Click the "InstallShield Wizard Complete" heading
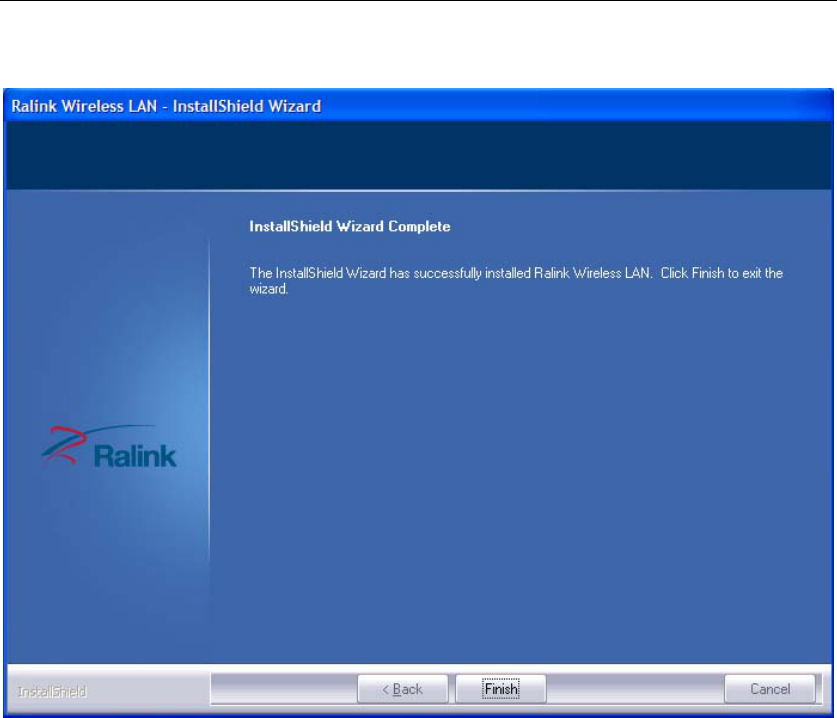 pos(350,226)
